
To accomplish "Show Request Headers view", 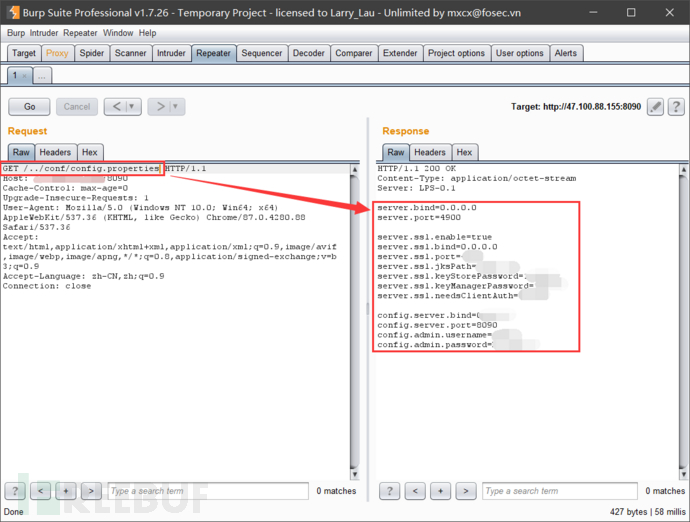I will pyautogui.click(x=55, y=152).
